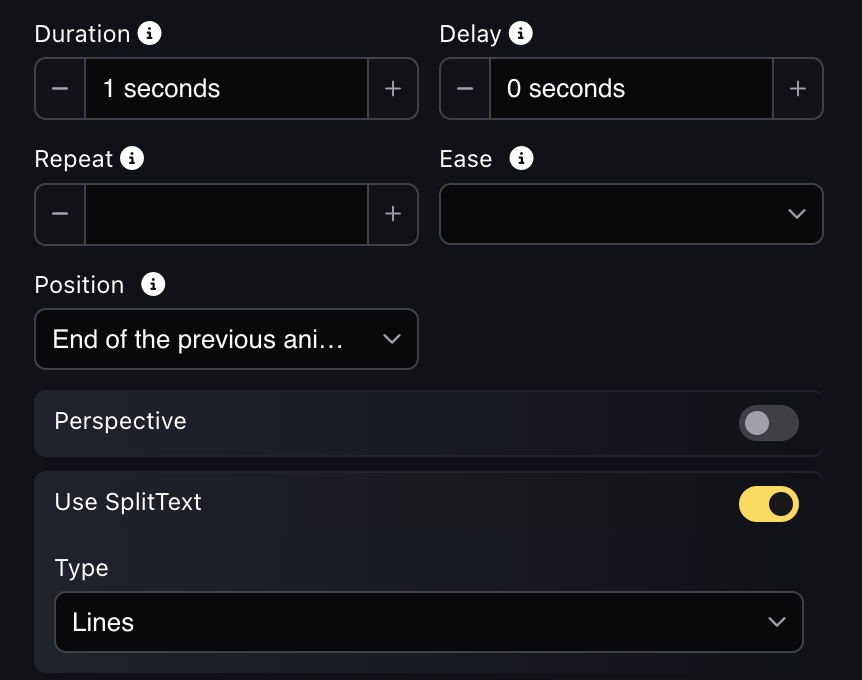Image resolution: width=862 pixels, height=680 pixels.
Task: Open the Position dropdown showing End of previous animation
Action: point(226,339)
